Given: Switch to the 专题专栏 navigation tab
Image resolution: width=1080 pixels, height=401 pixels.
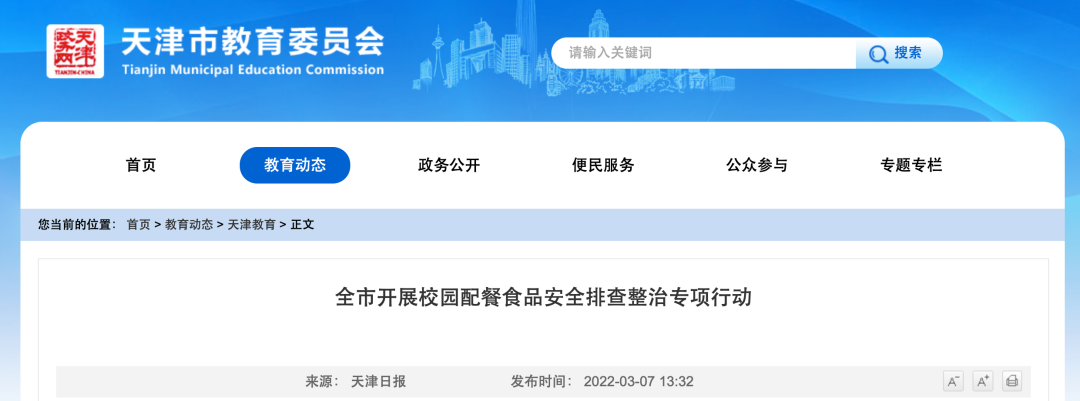Looking at the screenshot, I should click(911, 165).
